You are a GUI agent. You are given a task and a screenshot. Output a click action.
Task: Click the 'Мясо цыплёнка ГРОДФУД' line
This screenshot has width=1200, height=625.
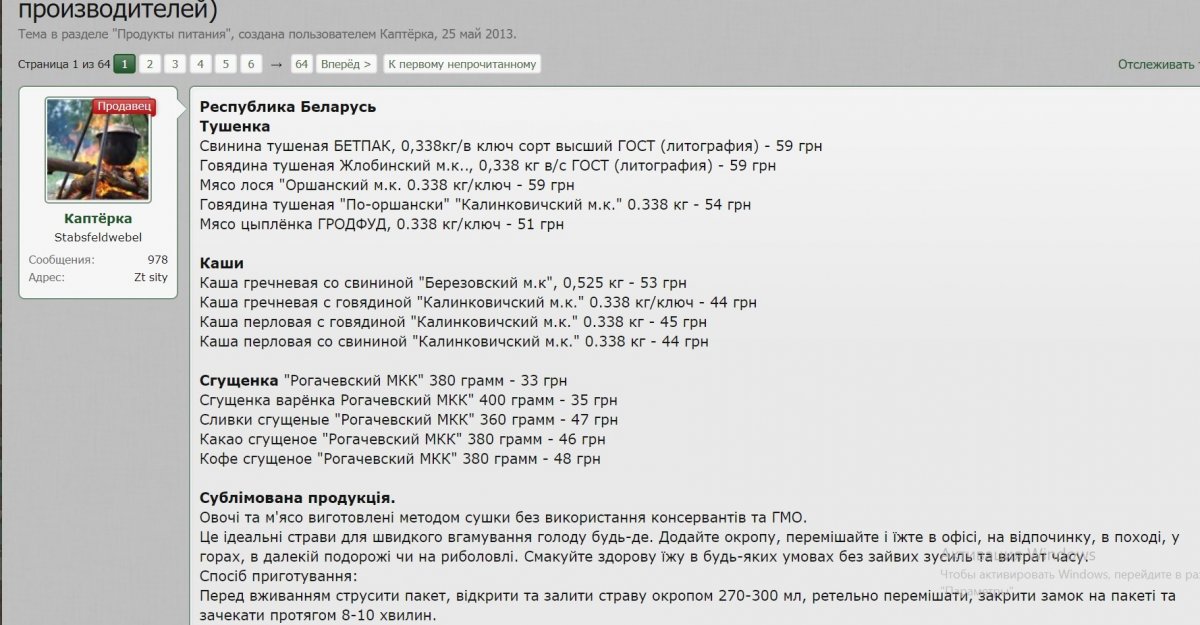(x=382, y=224)
